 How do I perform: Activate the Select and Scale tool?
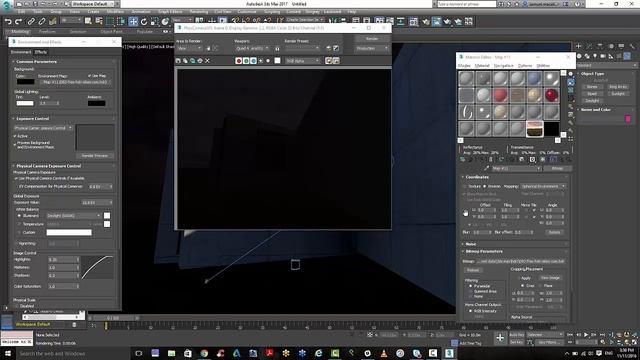pos(154,21)
